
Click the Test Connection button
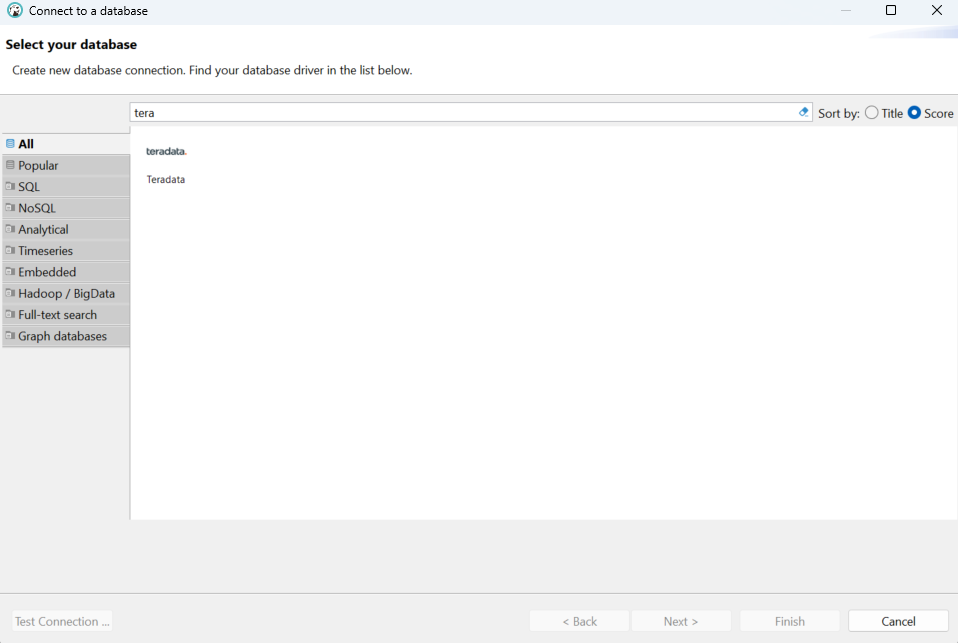pyautogui.click(x=62, y=621)
